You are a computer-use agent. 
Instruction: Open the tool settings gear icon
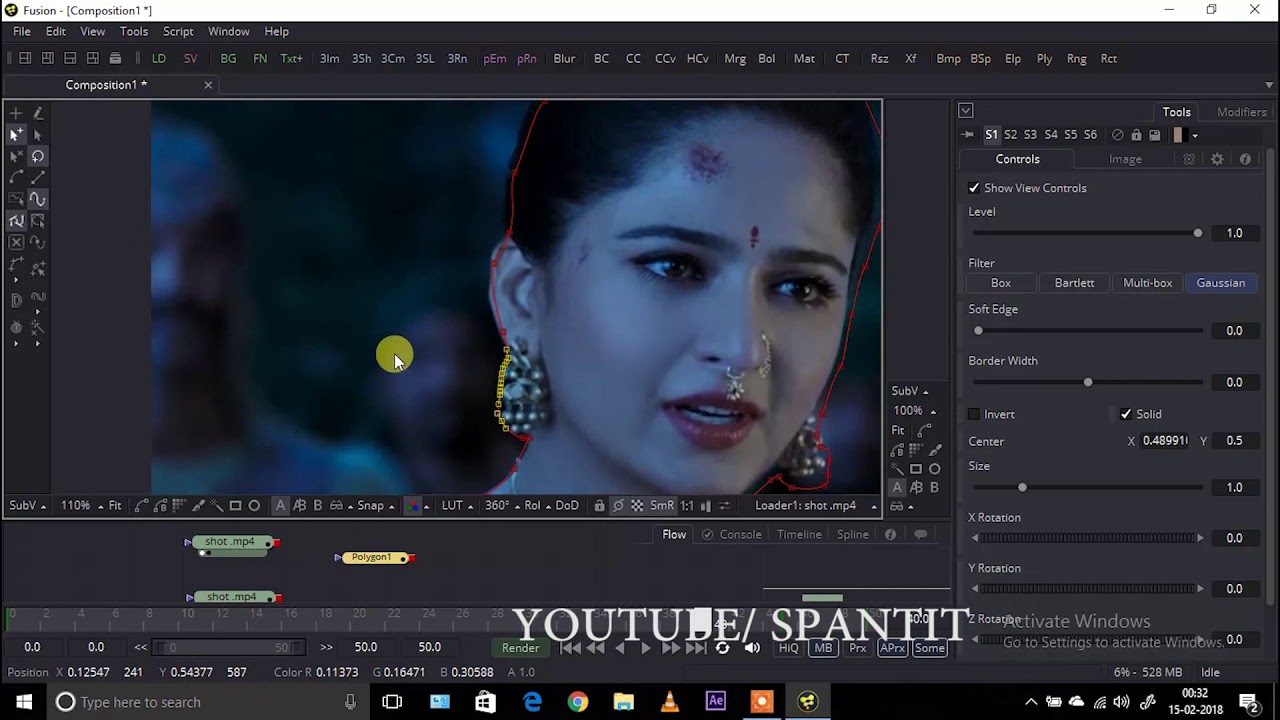pos(1217,159)
